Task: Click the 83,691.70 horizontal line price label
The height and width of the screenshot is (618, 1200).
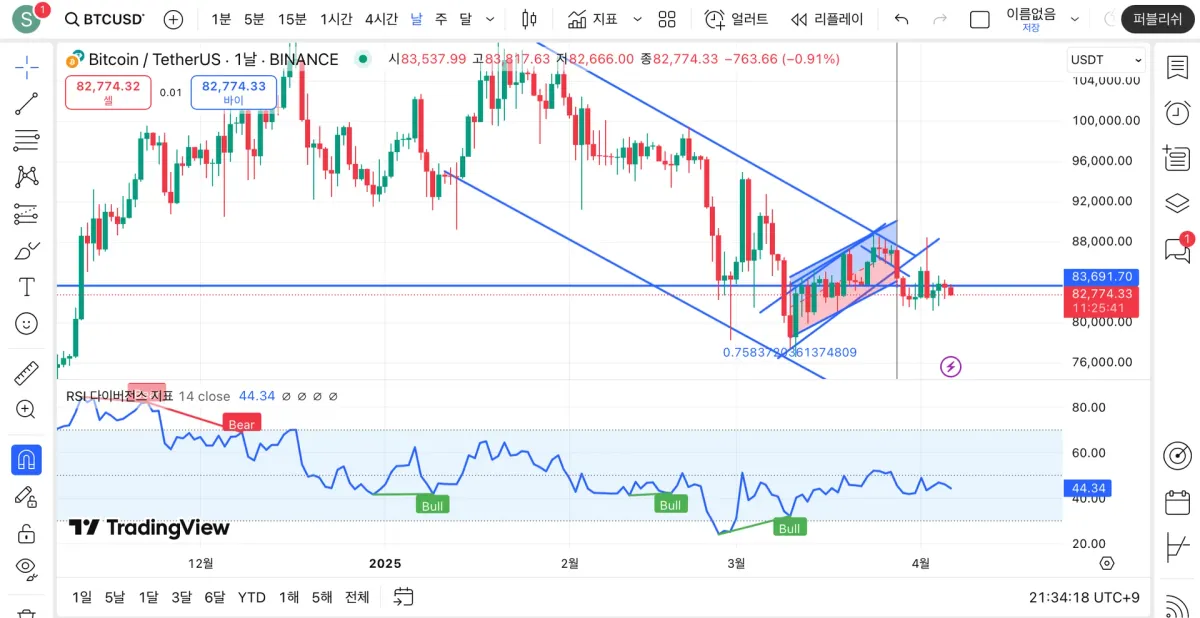Action: coord(1101,276)
